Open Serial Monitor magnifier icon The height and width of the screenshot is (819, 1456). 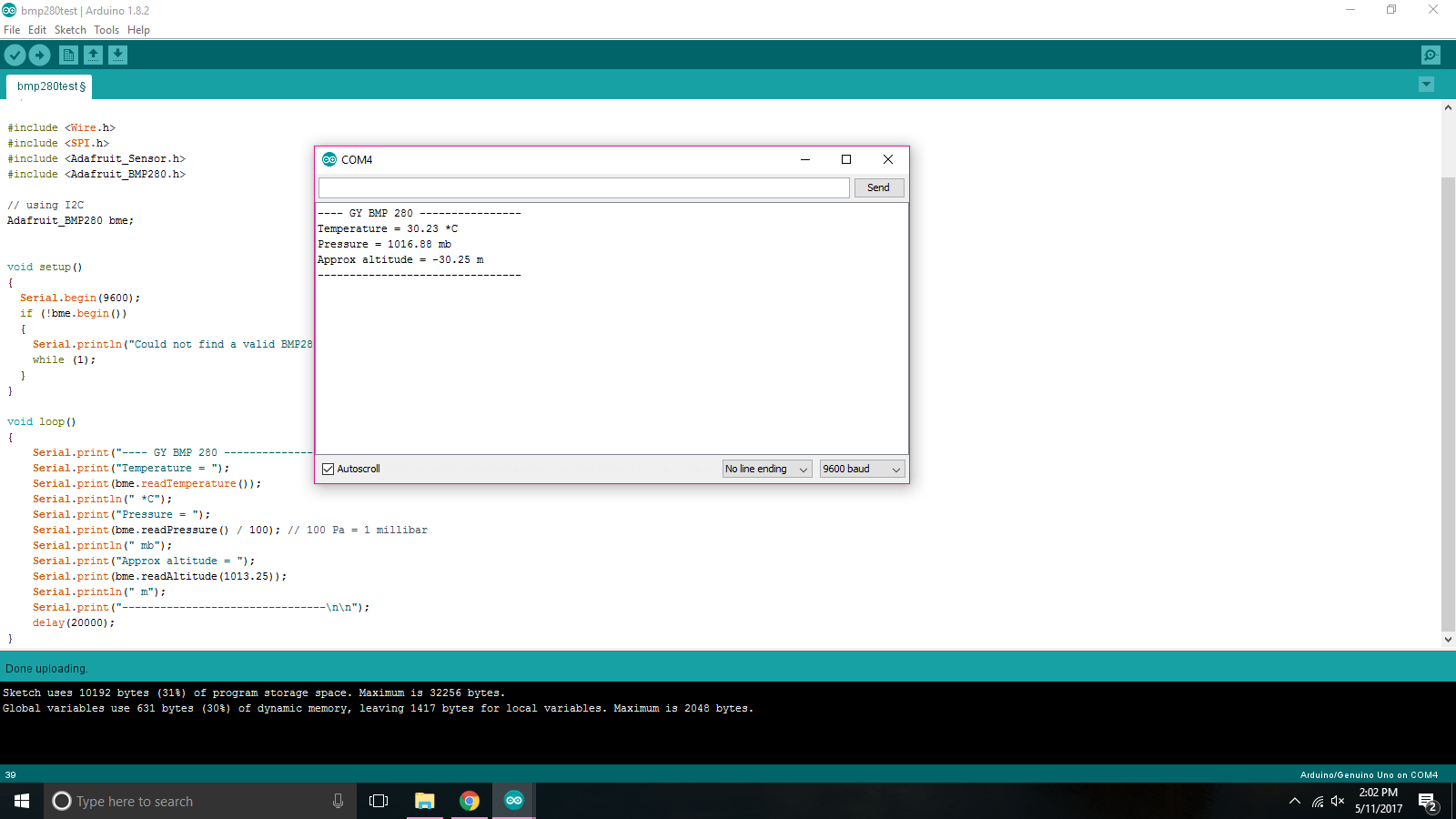(x=1431, y=56)
